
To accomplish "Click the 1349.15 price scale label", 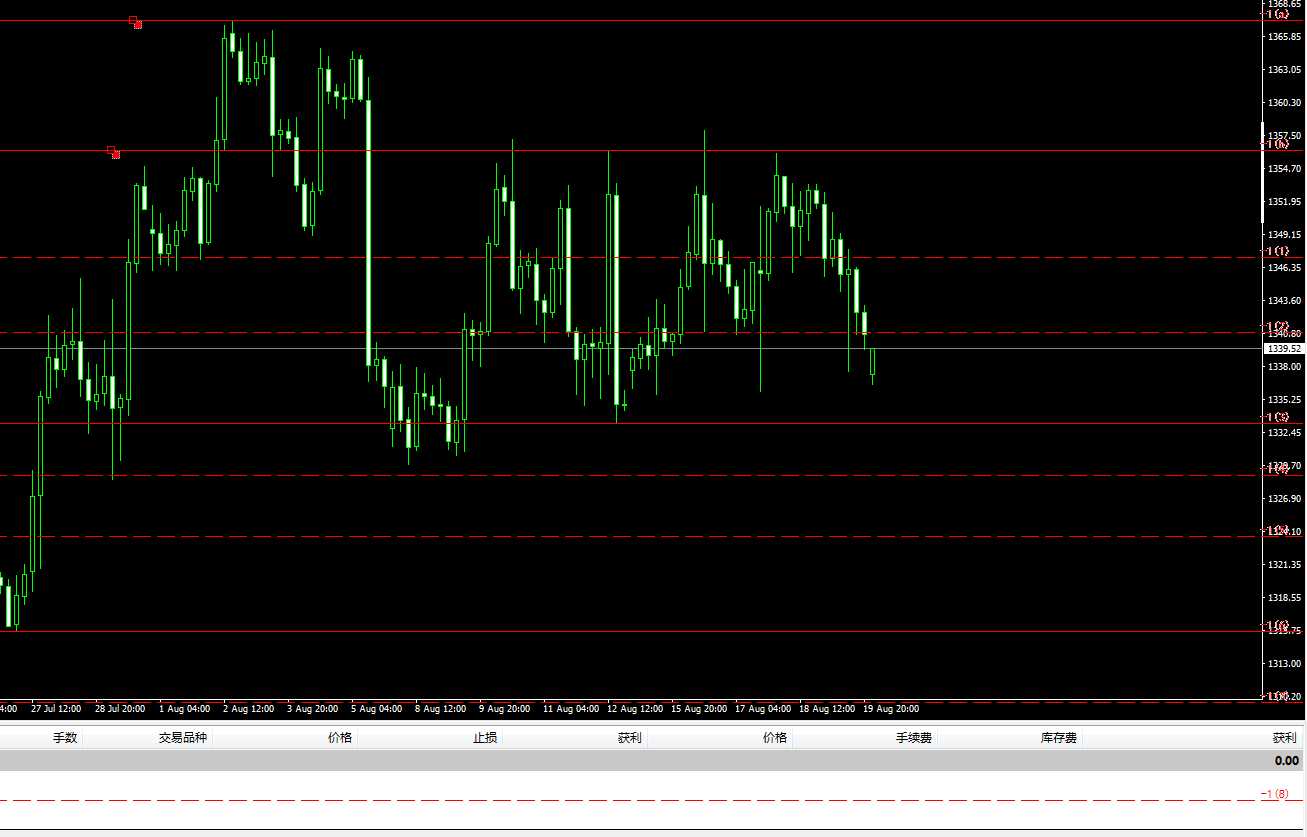I will (1284, 235).
